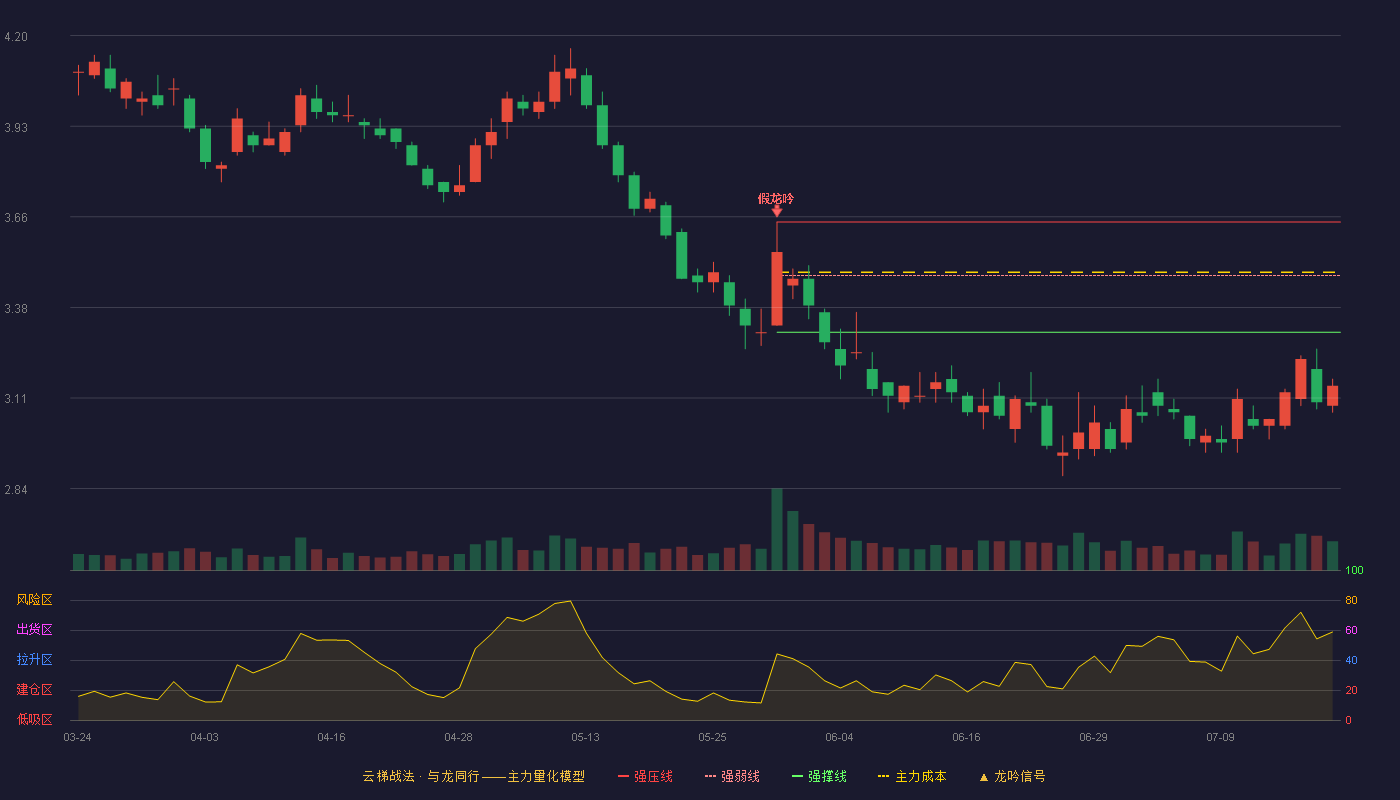This screenshot has height=800, width=1400.
Task: Click the 假龙吟 signal arrow marker
Action: 777,211
